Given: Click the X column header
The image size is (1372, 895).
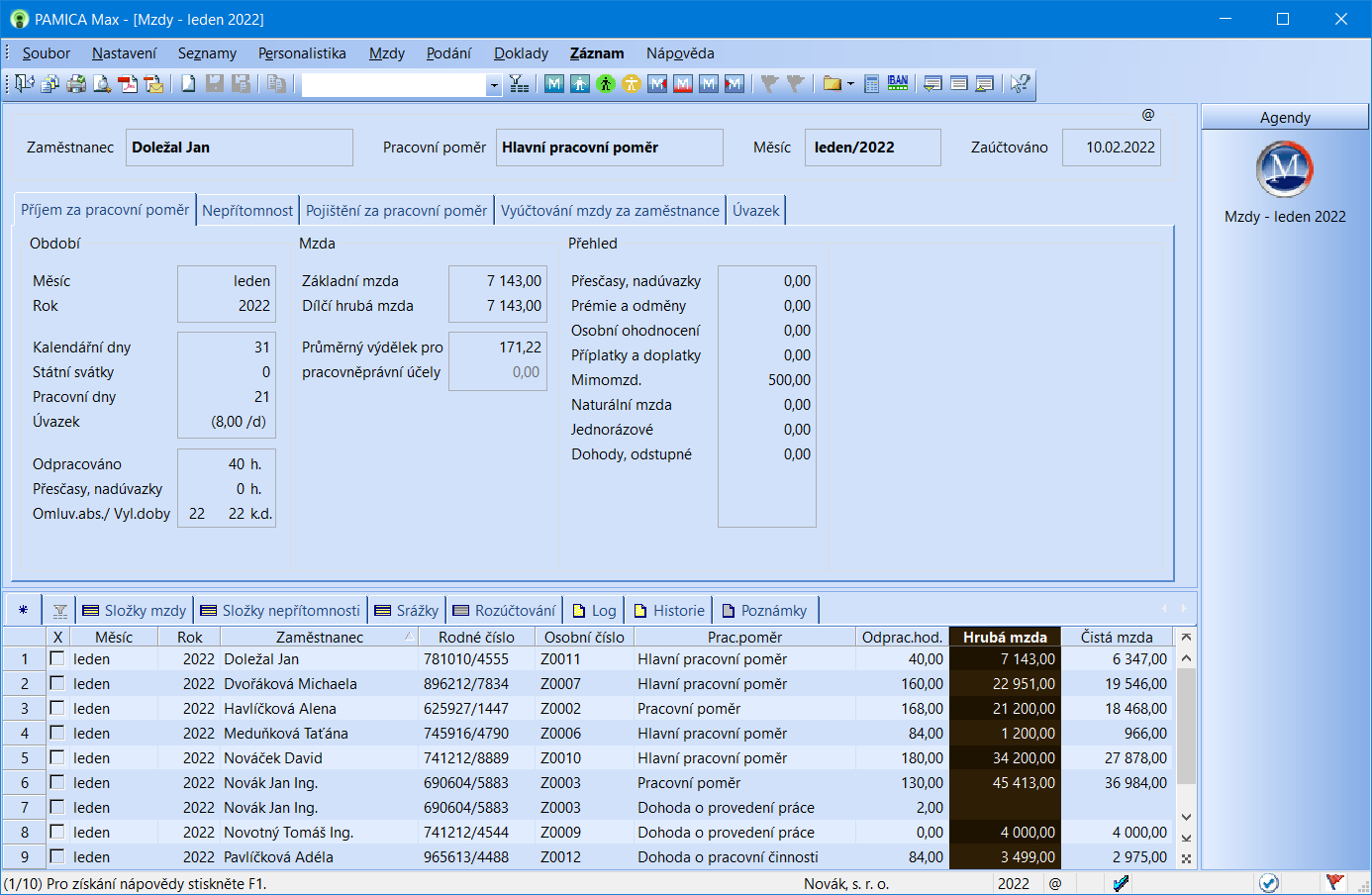Looking at the screenshot, I should coord(57,637).
